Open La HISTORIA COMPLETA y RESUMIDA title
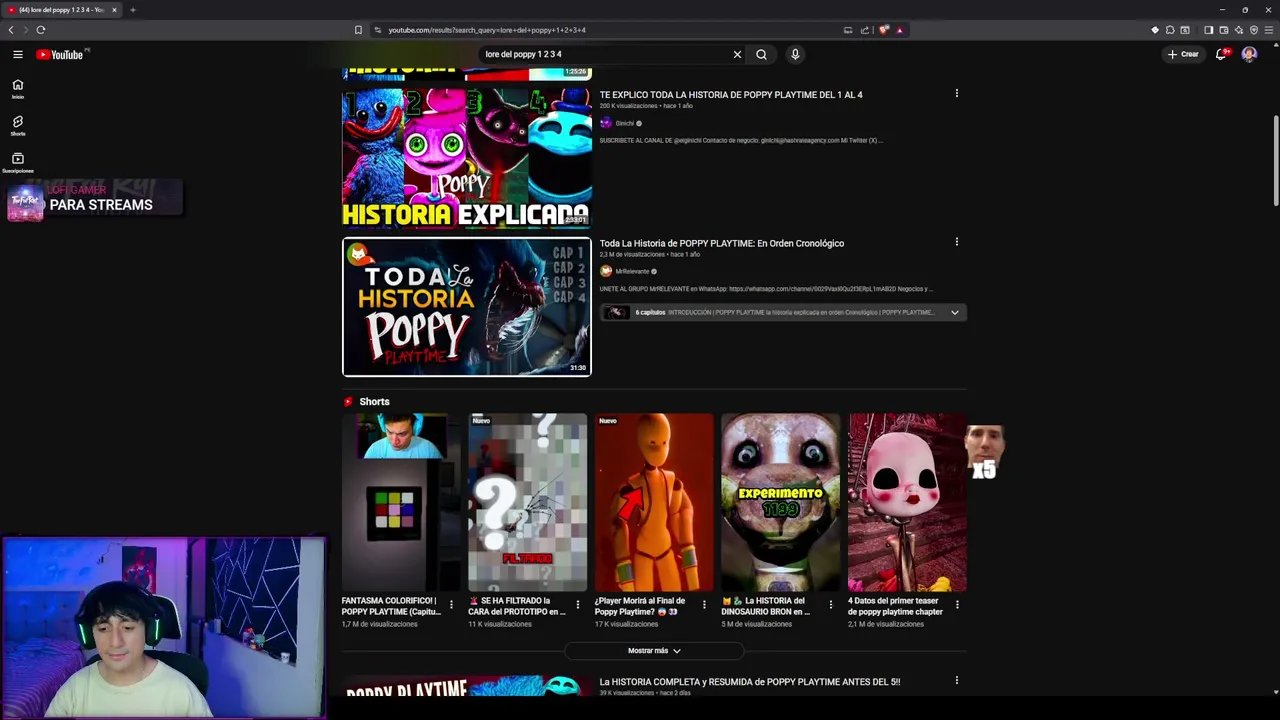 pos(750,682)
